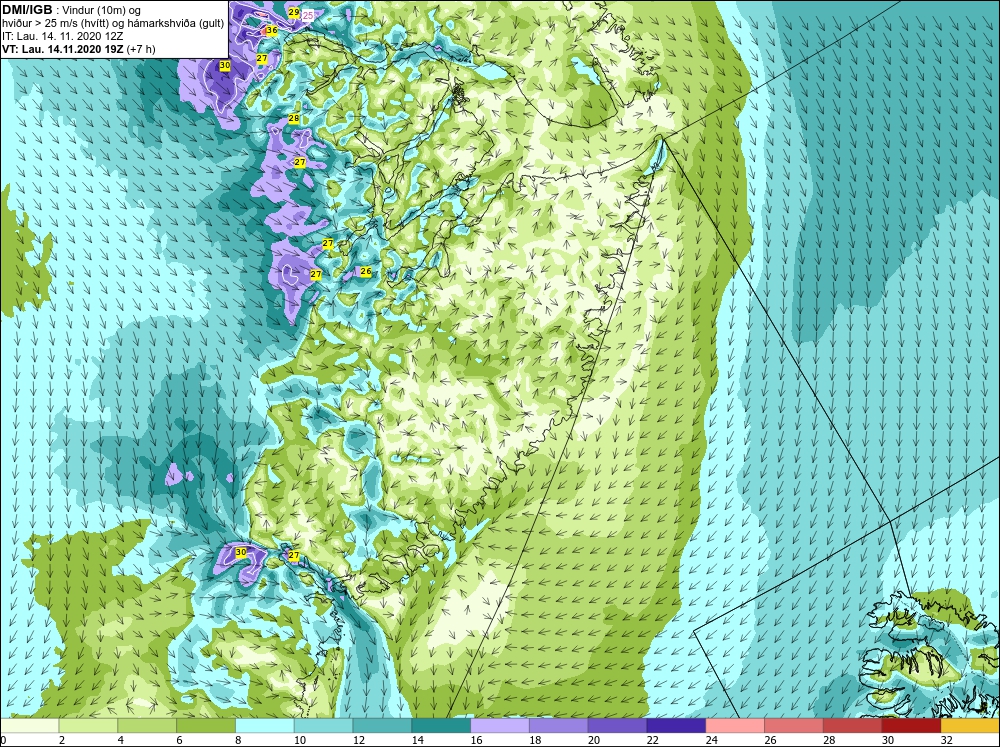Click the 2–4 m/s light green legend swatch
This screenshot has width=1000, height=747.
pos(88,726)
